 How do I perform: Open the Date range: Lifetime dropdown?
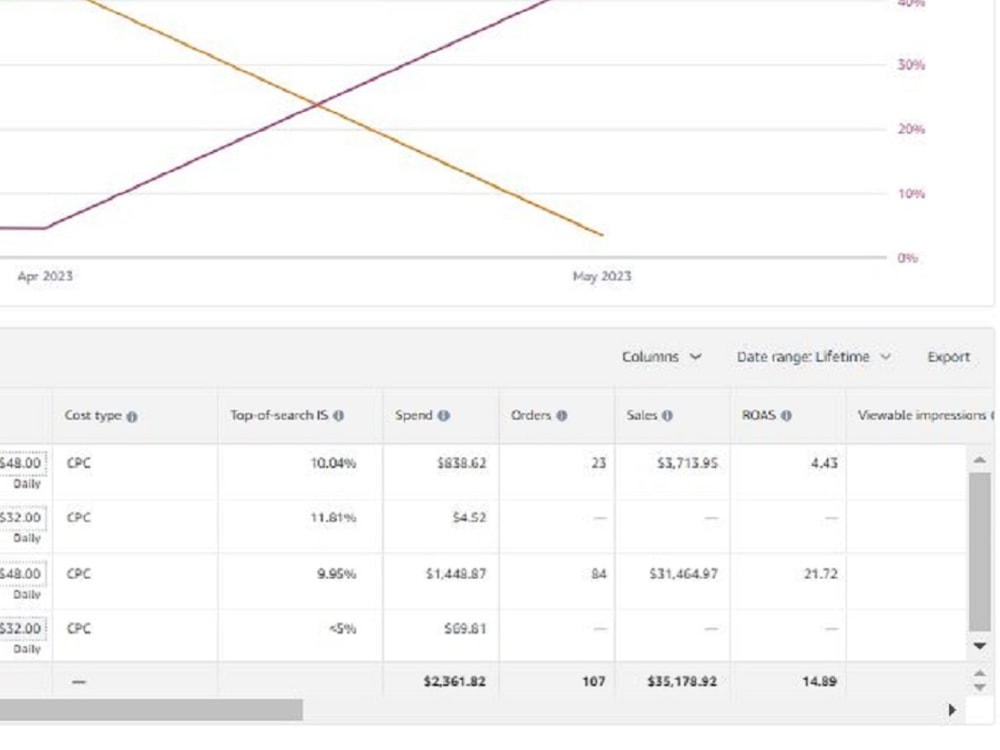point(814,357)
